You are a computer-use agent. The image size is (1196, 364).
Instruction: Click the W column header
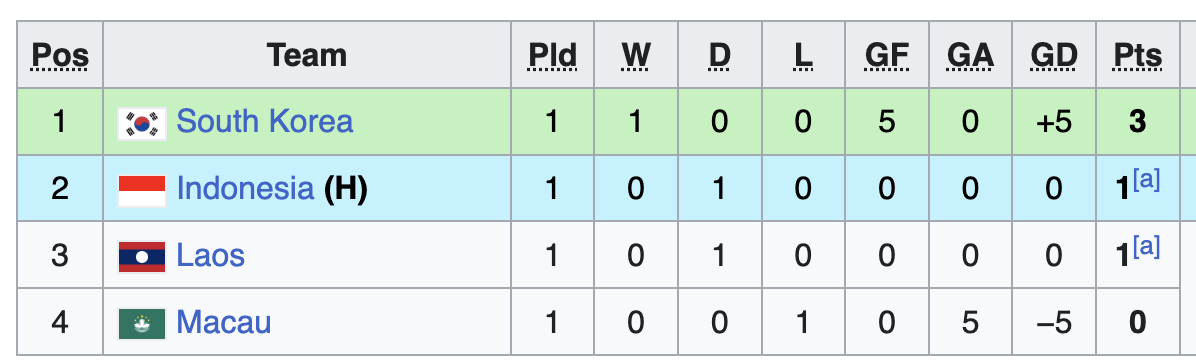point(635,56)
